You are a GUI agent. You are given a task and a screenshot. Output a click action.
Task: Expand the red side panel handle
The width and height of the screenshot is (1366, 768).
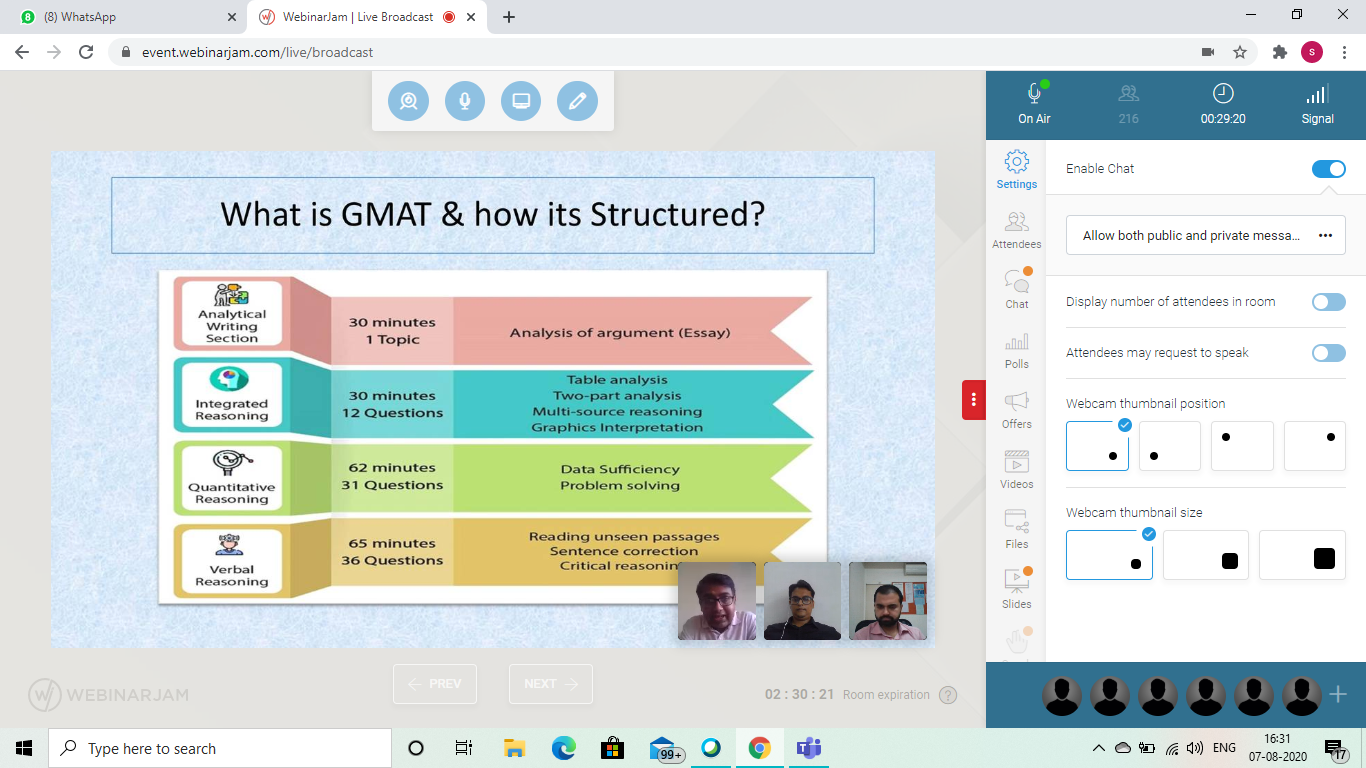point(973,400)
